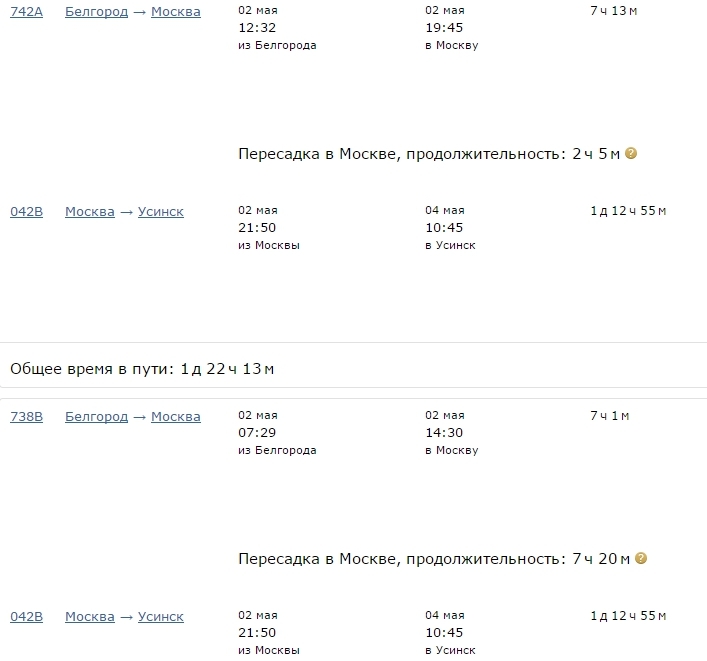
Task: Click Москва origin link in first 042B row
Action: pos(90,211)
